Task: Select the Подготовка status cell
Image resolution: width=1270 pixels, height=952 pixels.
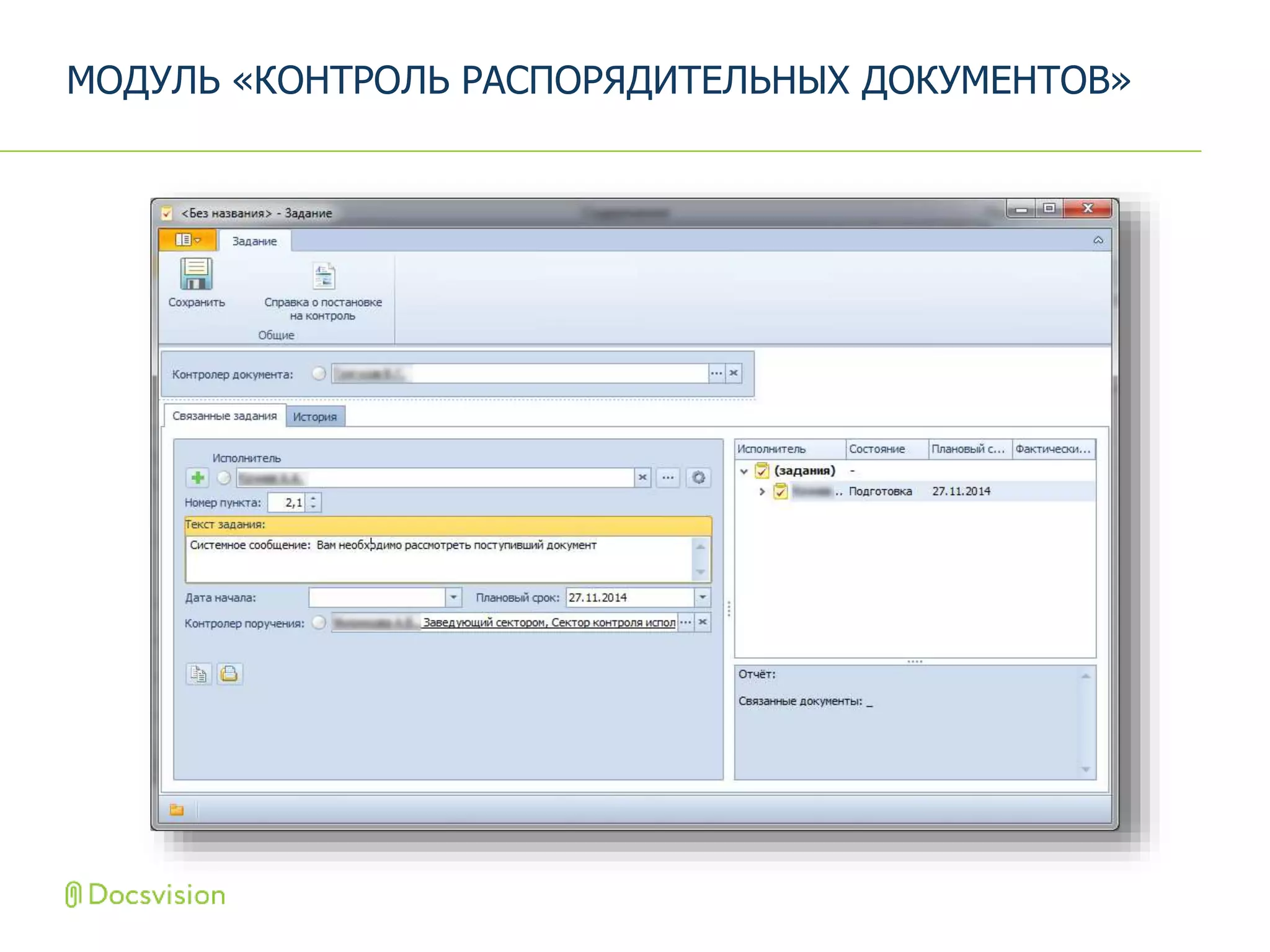Action: point(880,491)
